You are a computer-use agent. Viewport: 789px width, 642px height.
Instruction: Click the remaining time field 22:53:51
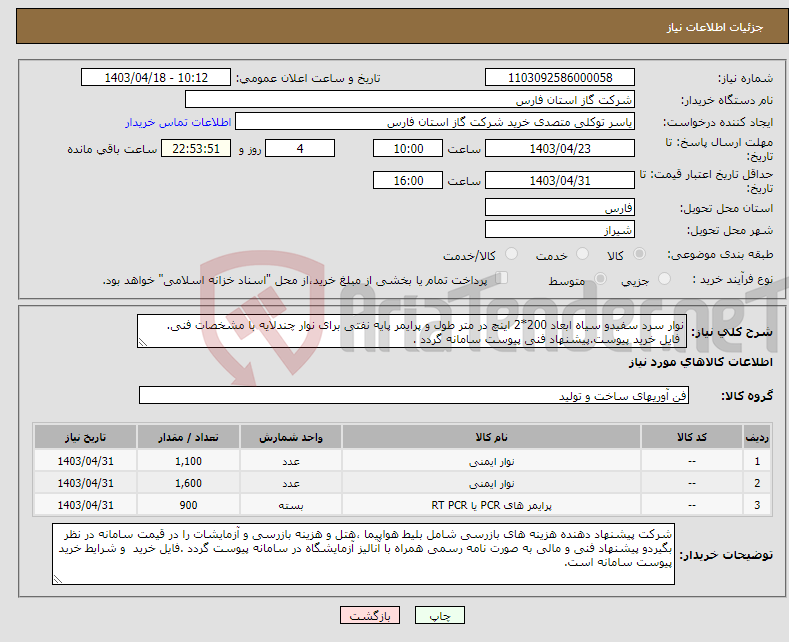point(196,148)
